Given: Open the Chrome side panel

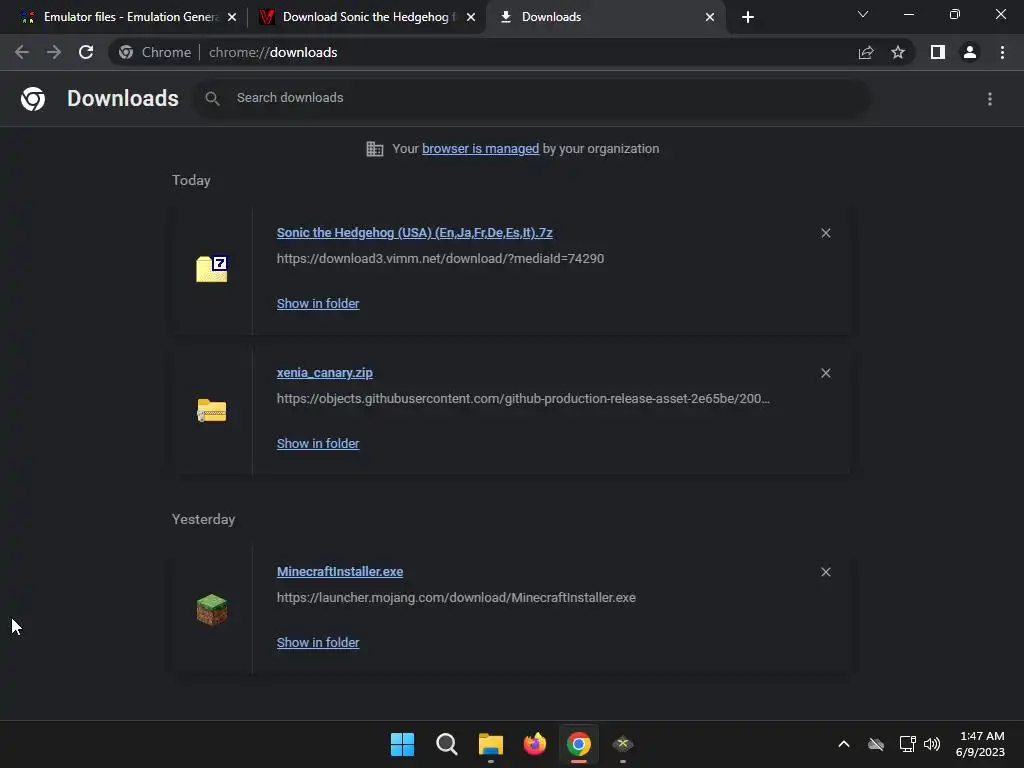Looking at the screenshot, I should point(938,52).
